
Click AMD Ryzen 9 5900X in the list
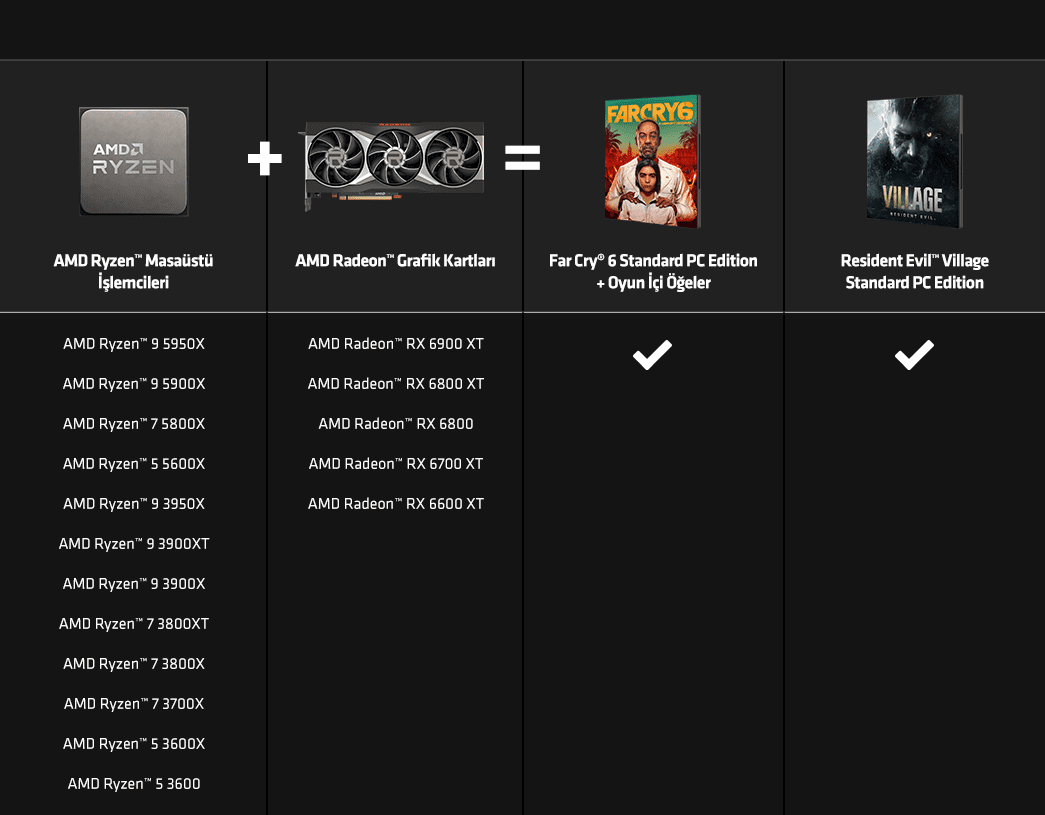coord(134,384)
